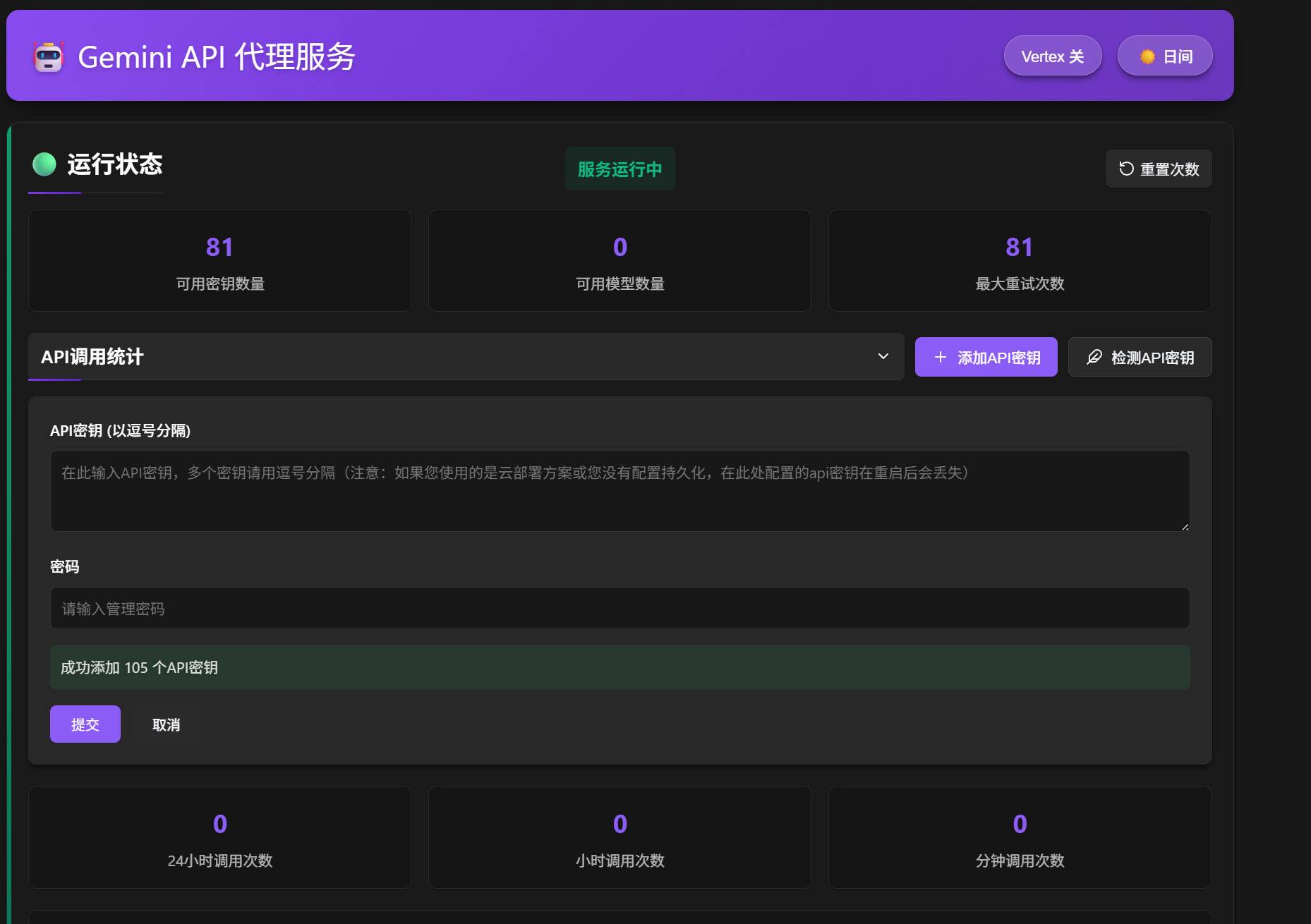
Task: Click the 服务运行中 status badge
Action: [620, 169]
